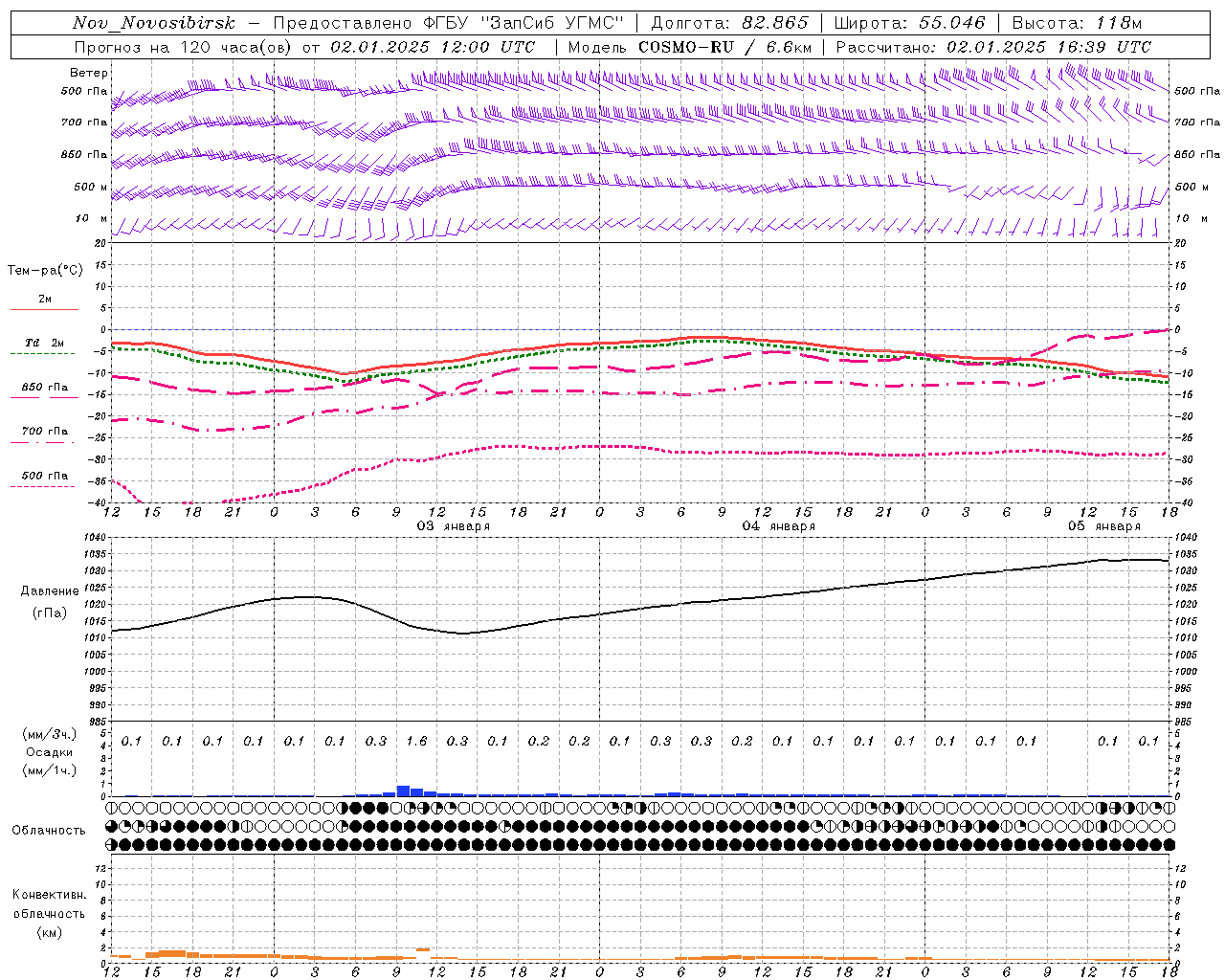Click the Ветер panel label
The width and height of the screenshot is (1225, 980).
pyautogui.click(x=88, y=73)
